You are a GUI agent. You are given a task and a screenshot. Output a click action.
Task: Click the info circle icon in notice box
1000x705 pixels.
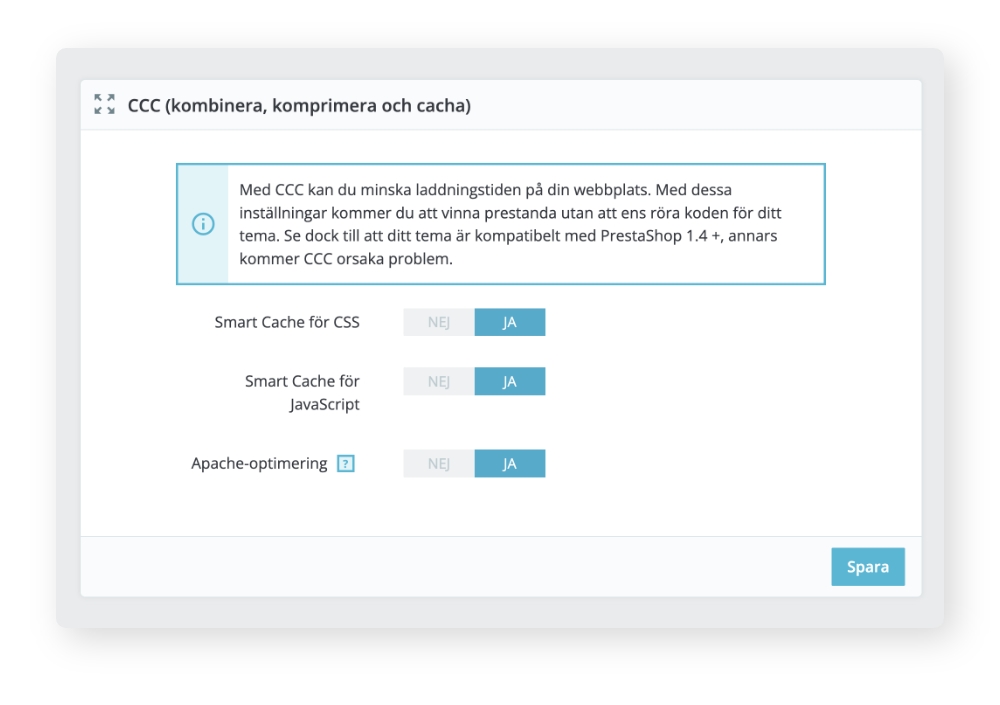tap(203, 224)
